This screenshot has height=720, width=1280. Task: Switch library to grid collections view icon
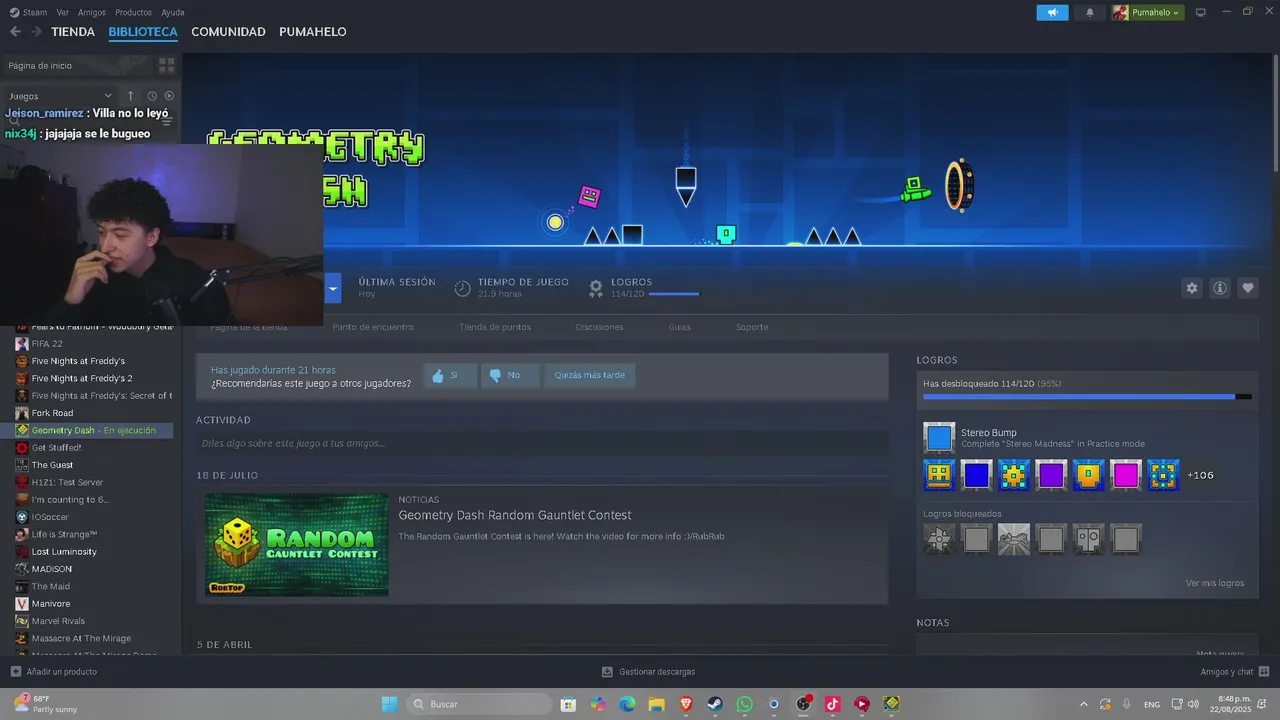pos(166,65)
